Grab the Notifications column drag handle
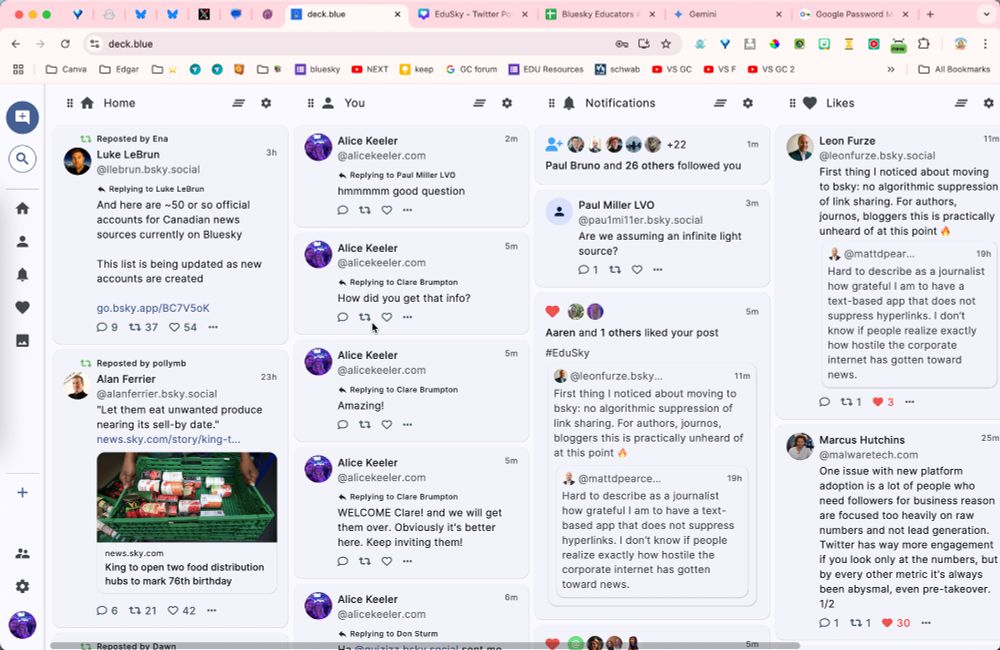Viewport: 1000px width, 650px height. click(552, 103)
